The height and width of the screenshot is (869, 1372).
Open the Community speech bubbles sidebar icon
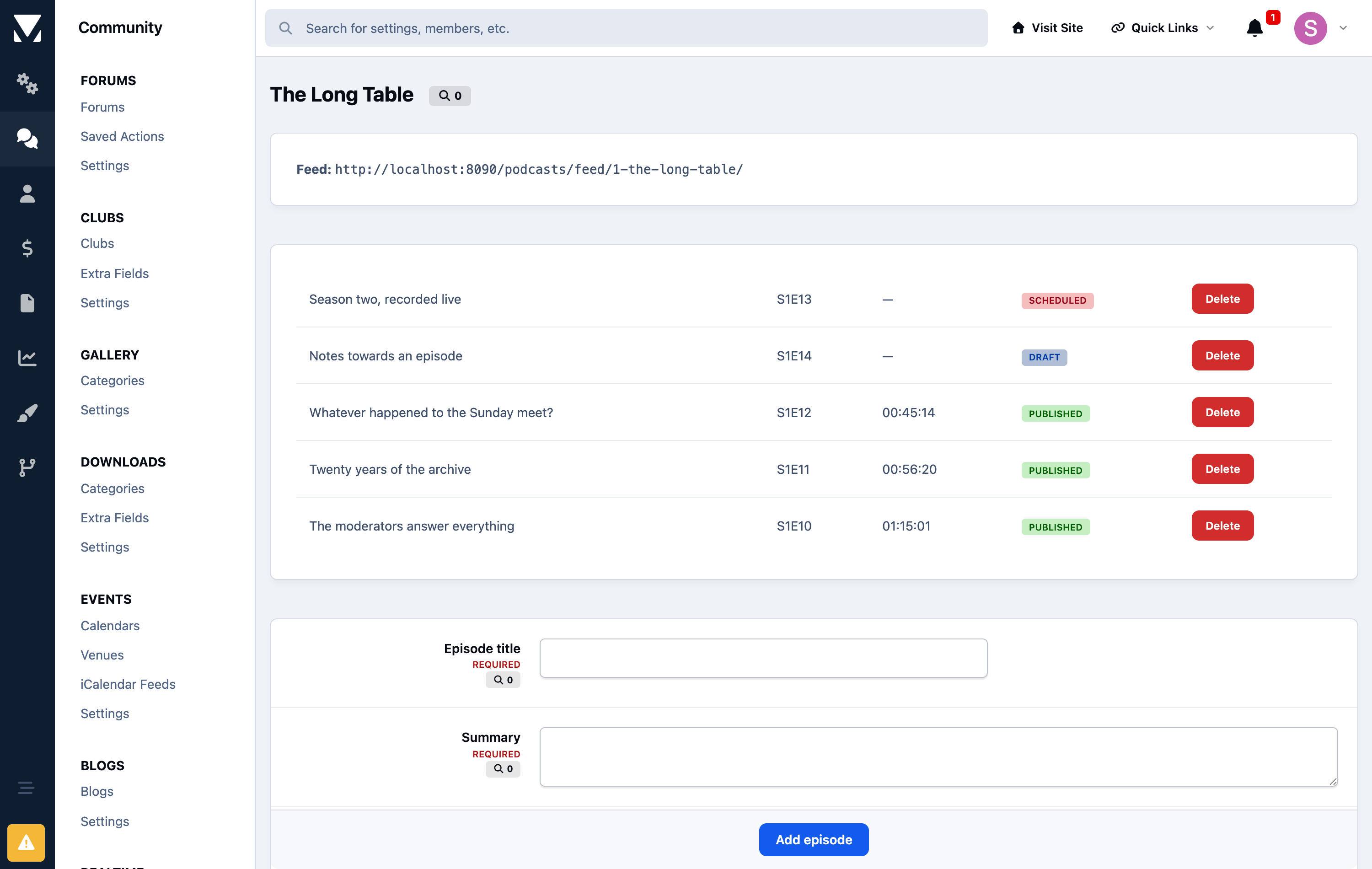(27, 139)
